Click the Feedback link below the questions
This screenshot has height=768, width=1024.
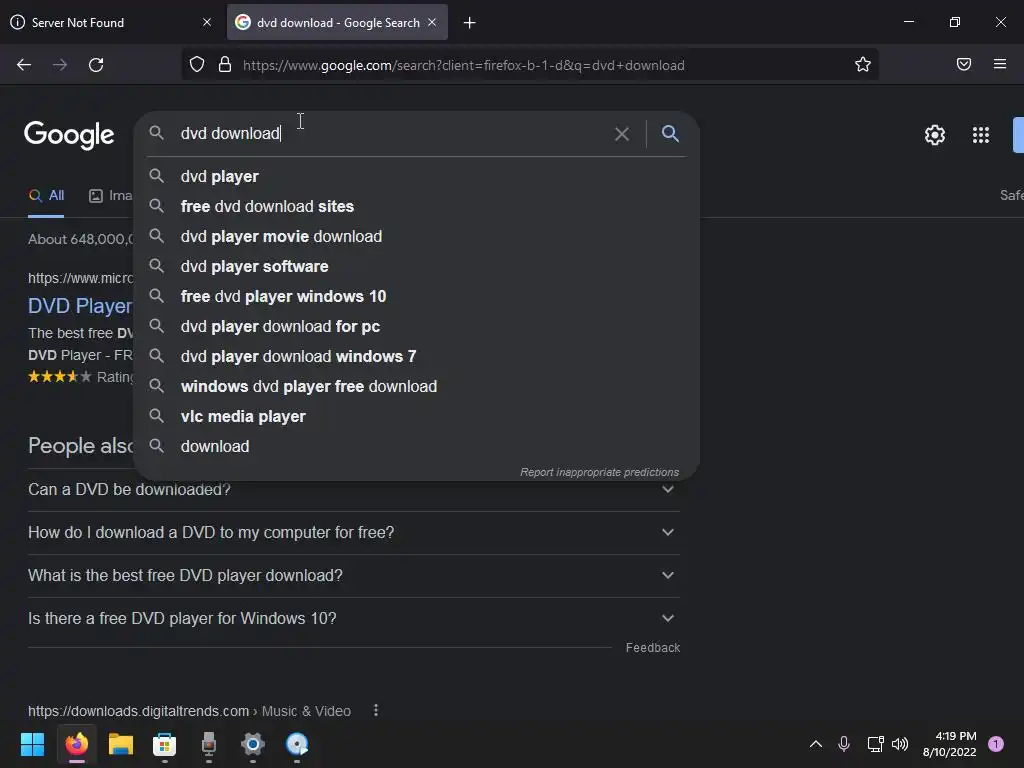(x=652, y=648)
